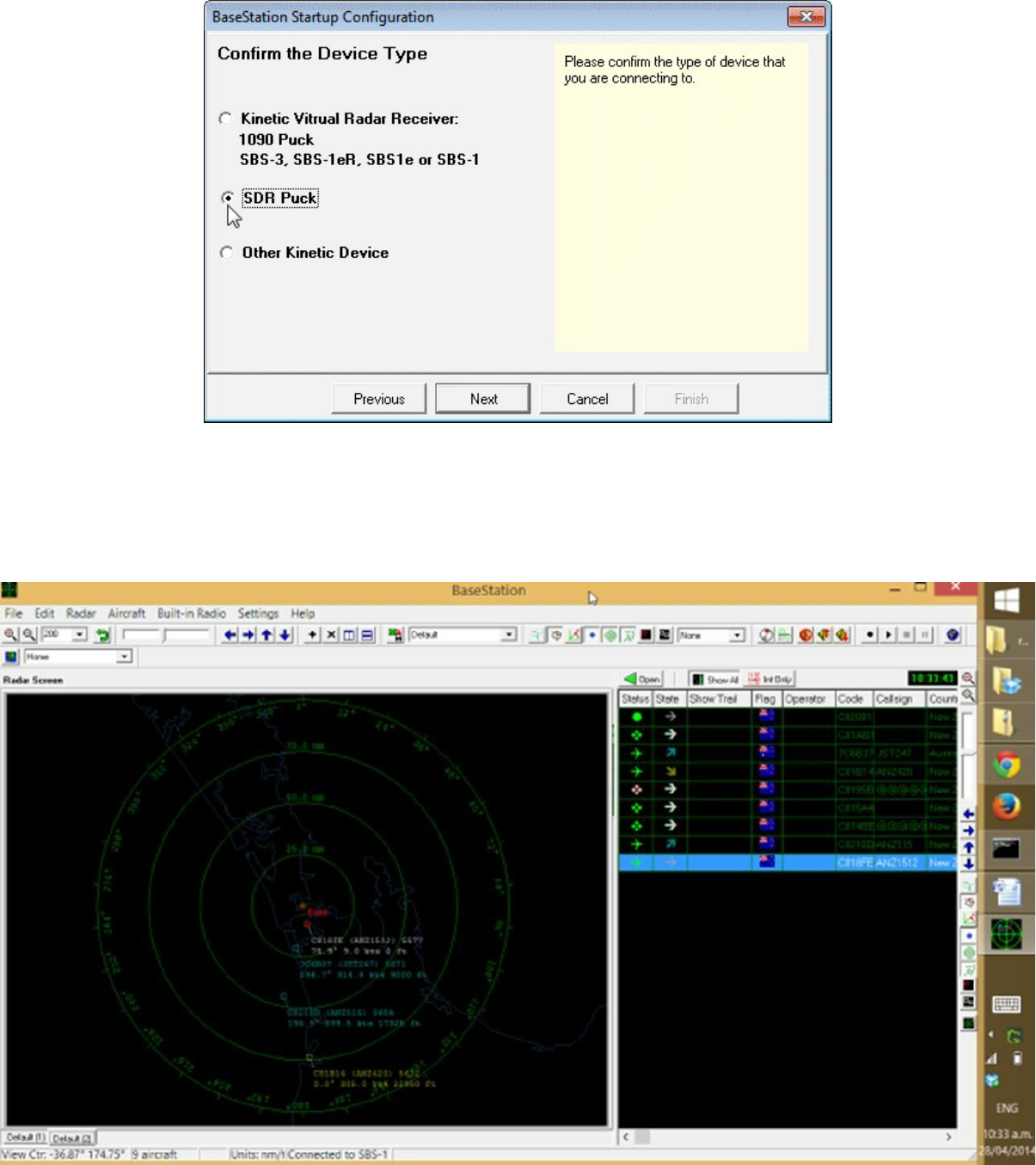Image resolution: width=1036 pixels, height=1165 pixels.
Task: Pan radar right with blue arrow
Action: point(248,635)
